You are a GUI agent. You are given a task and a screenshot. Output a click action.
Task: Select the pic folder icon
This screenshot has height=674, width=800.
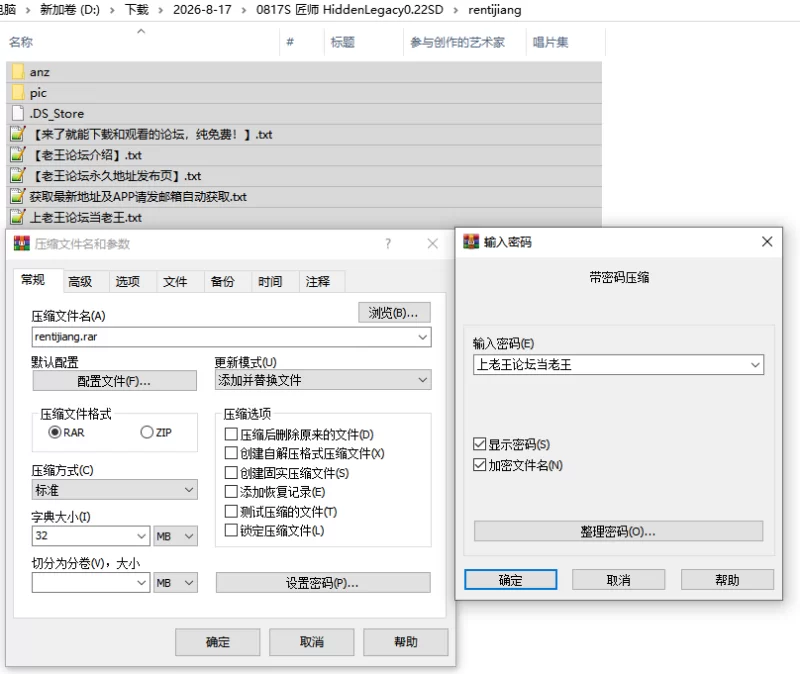(18, 93)
